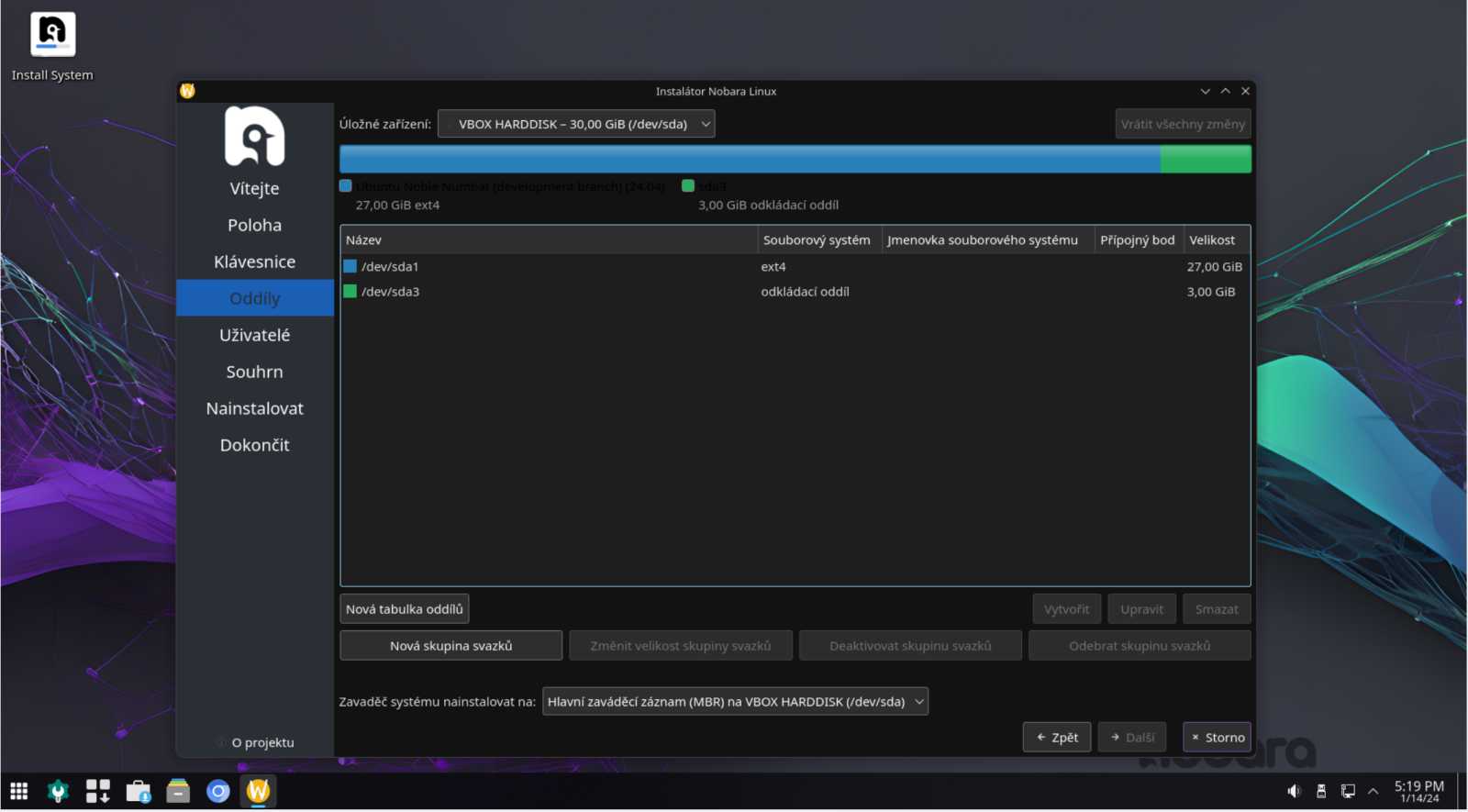Click the Přípojný bod column header

click(1139, 239)
